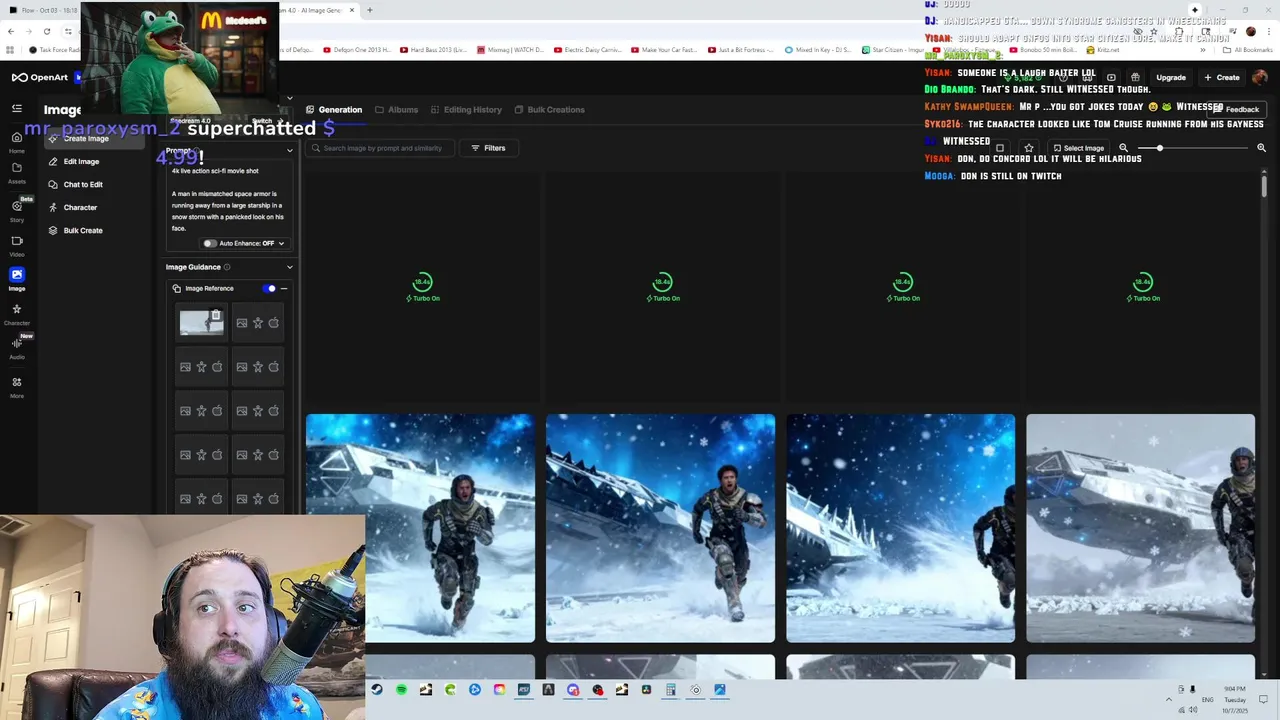Collapse the Image Guidance section

pyautogui.click(x=290, y=267)
